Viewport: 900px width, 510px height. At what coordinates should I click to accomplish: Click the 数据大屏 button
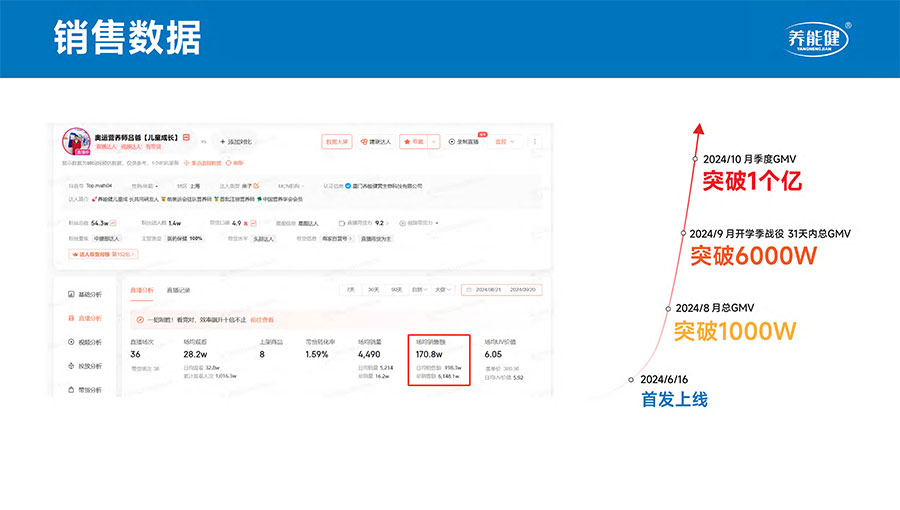tap(336, 142)
